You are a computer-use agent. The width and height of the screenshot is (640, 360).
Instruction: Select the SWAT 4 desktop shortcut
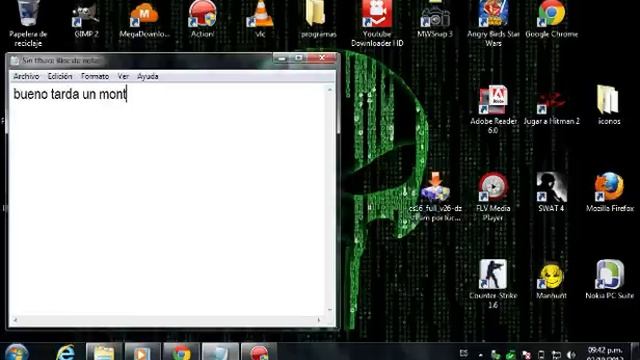(551, 192)
